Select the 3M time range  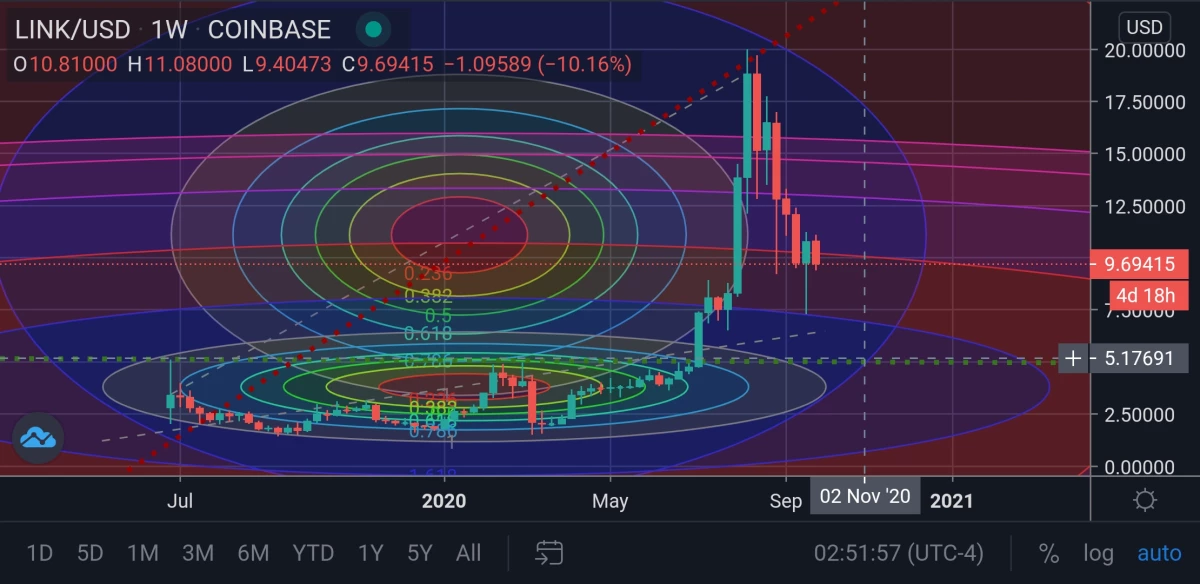click(198, 553)
